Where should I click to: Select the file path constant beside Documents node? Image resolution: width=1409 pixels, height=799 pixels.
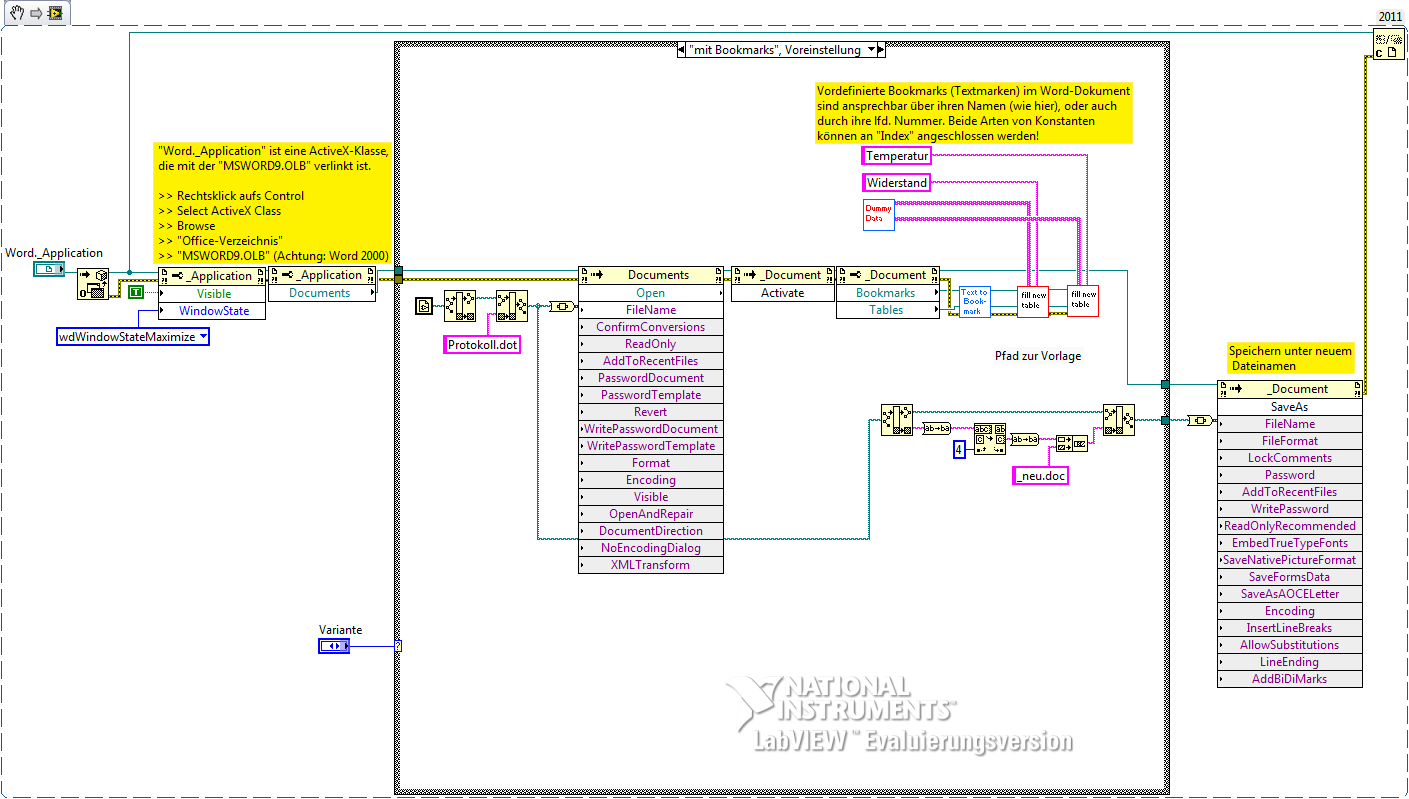pos(424,306)
